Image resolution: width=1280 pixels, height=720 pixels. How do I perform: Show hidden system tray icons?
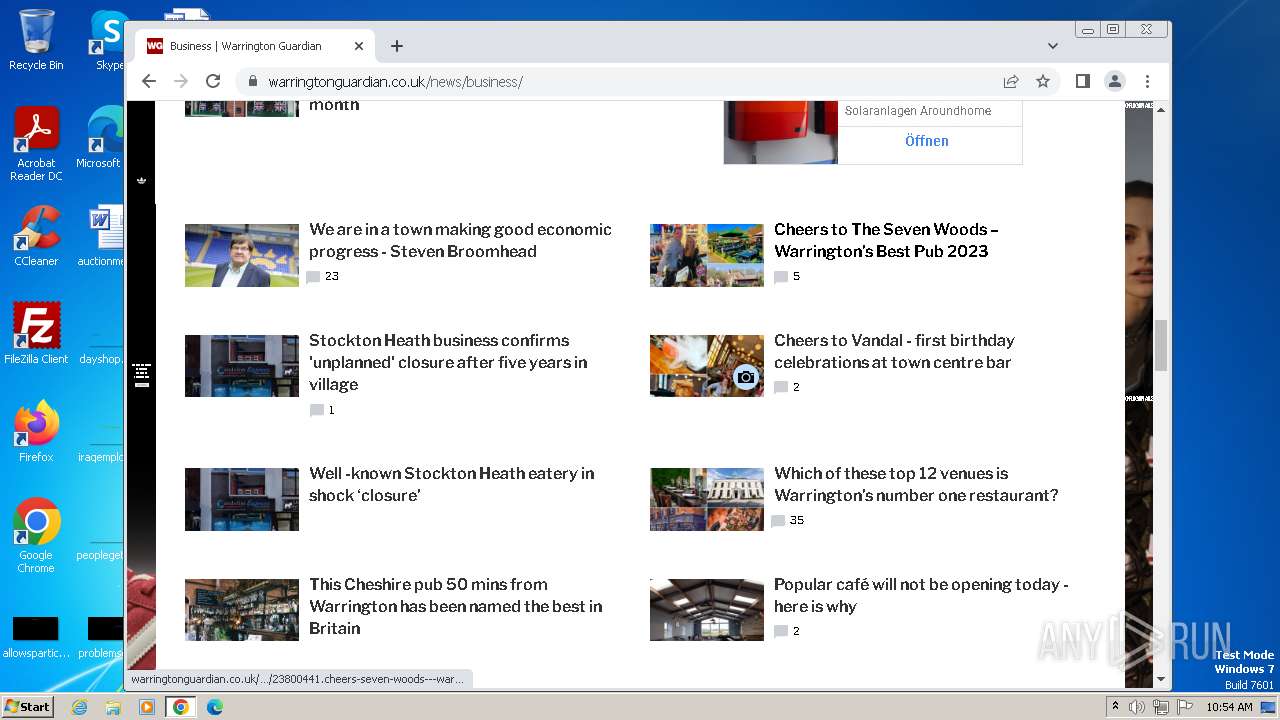[1115, 707]
